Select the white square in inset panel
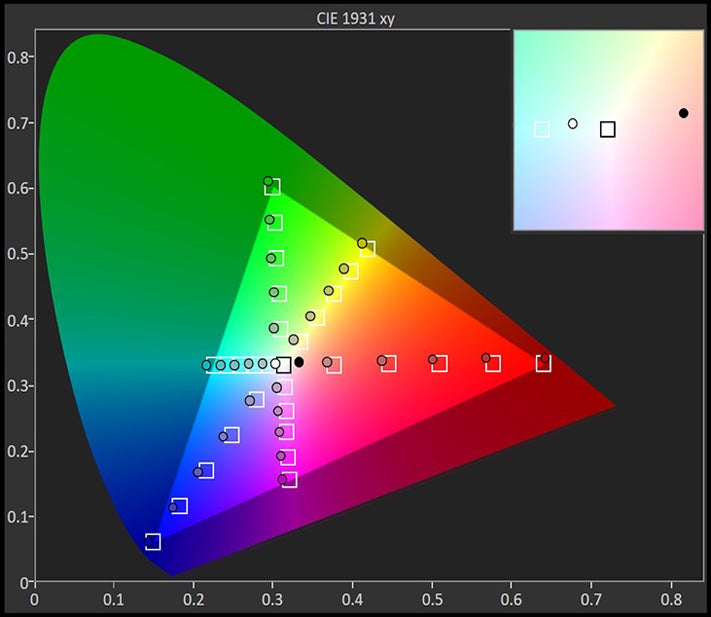711x617 pixels. 542,129
